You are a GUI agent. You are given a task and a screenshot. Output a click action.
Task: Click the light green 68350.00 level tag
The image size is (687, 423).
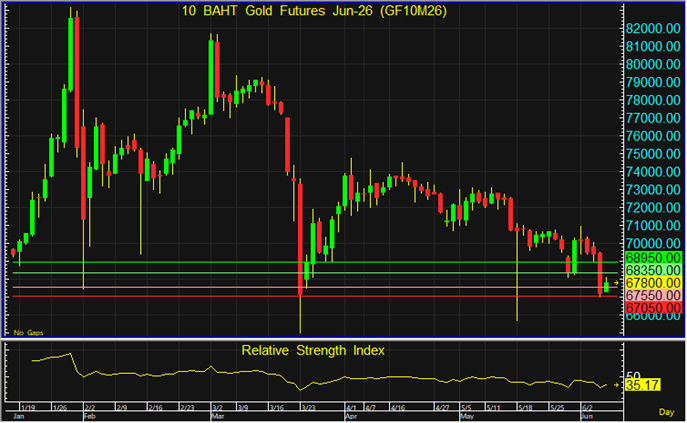point(653,270)
